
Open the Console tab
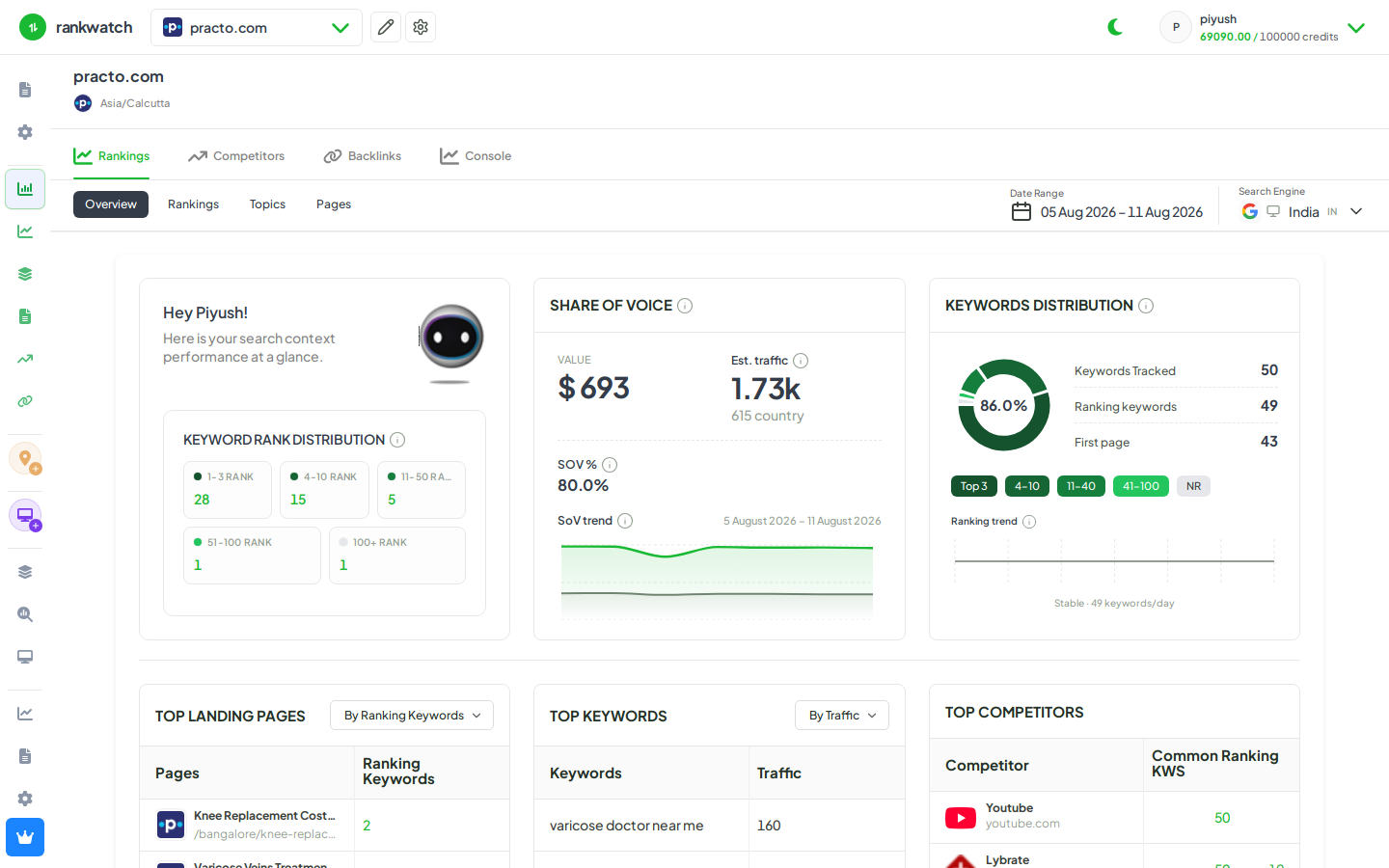(476, 156)
